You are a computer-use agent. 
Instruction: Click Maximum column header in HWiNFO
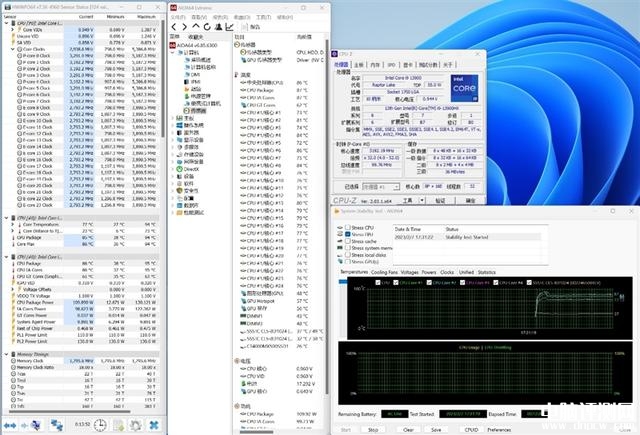pos(146,17)
